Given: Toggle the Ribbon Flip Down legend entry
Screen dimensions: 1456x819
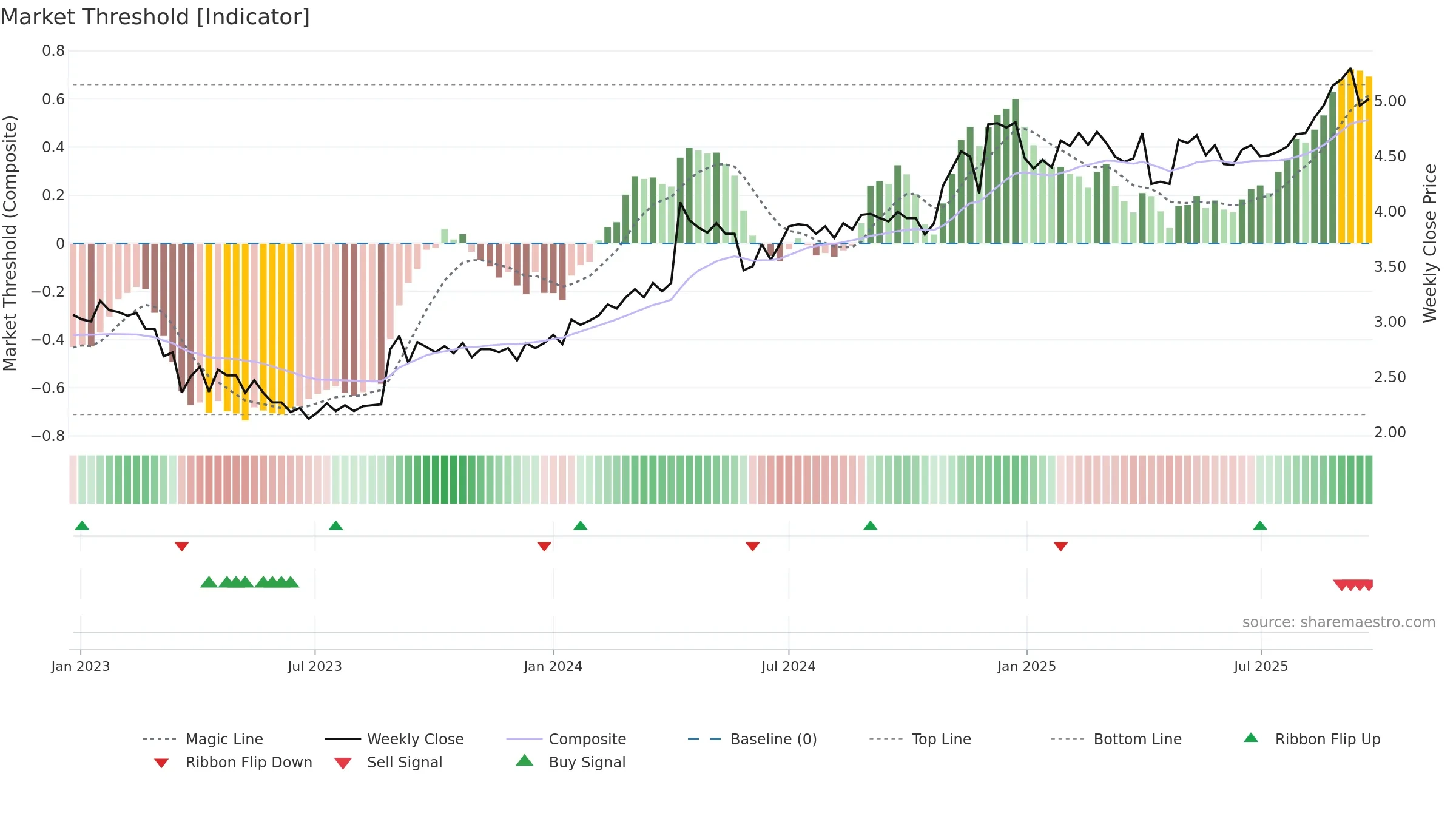Looking at the screenshot, I should (x=233, y=762).
